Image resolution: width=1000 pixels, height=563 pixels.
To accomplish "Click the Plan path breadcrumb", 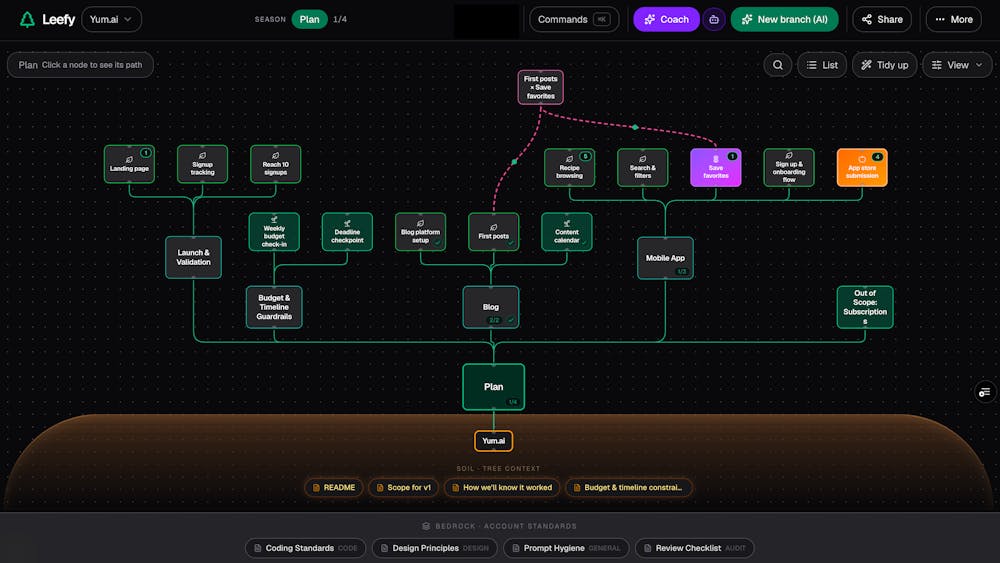I will tap(80, 65).
